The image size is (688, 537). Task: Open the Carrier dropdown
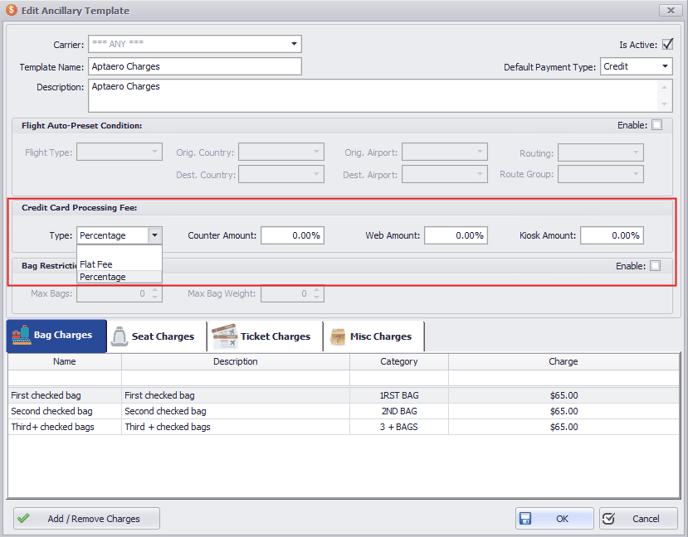[x=294, y=44]
